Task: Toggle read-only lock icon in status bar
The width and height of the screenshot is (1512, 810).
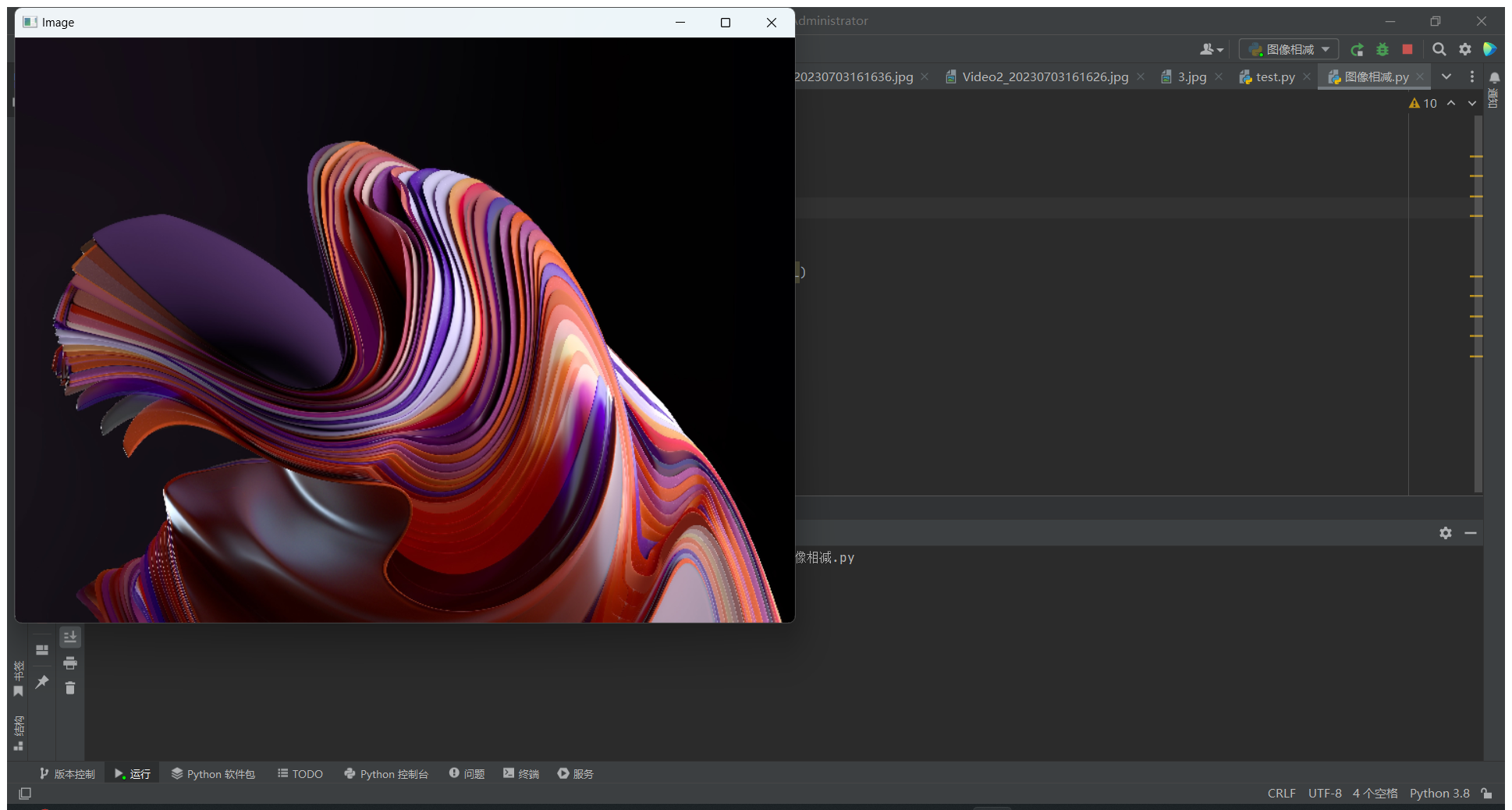Action: [x=1487, y=794]
